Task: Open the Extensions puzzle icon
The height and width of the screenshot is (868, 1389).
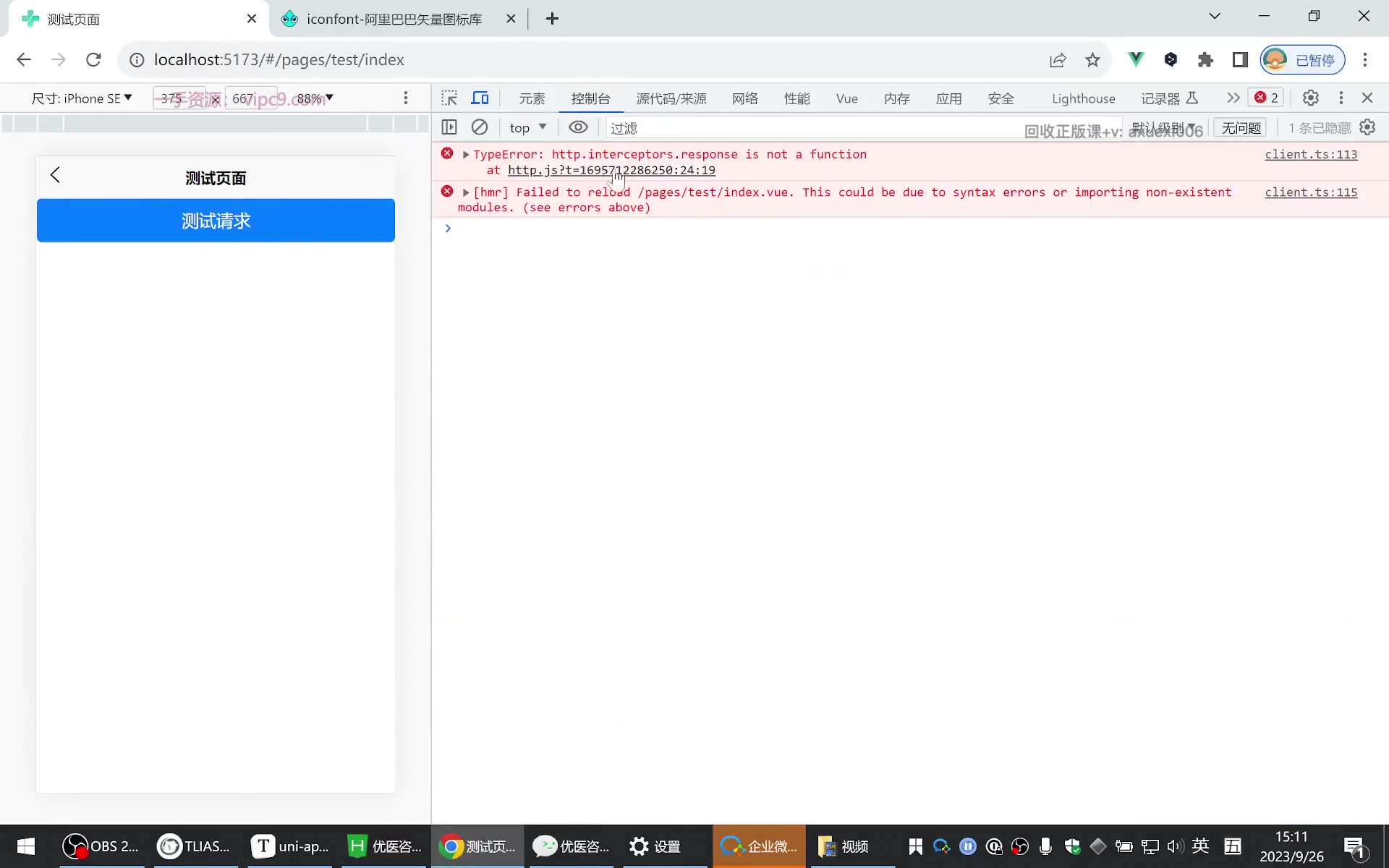Action: point(1205,59)
